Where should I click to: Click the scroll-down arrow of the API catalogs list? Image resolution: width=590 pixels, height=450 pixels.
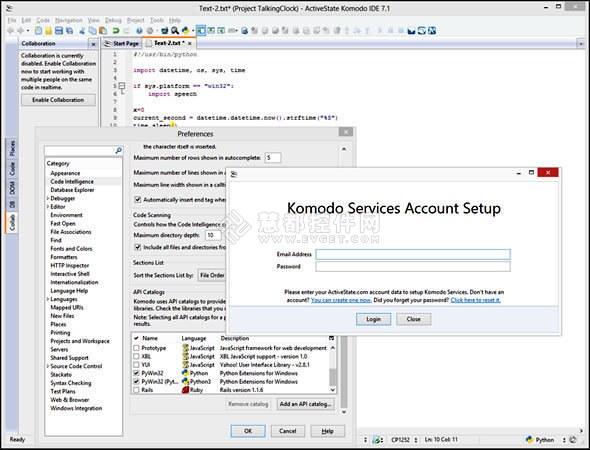point(332,390)
